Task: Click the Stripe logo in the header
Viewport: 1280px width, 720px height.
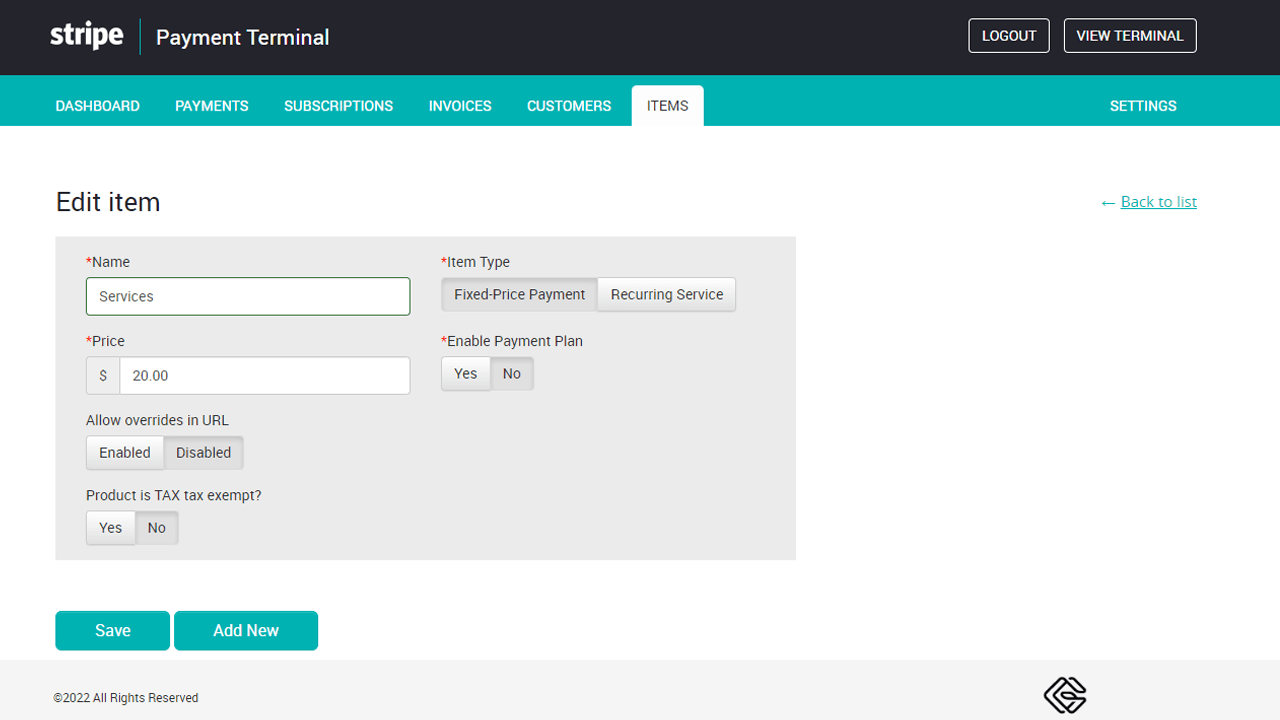Action: [86, 35]
